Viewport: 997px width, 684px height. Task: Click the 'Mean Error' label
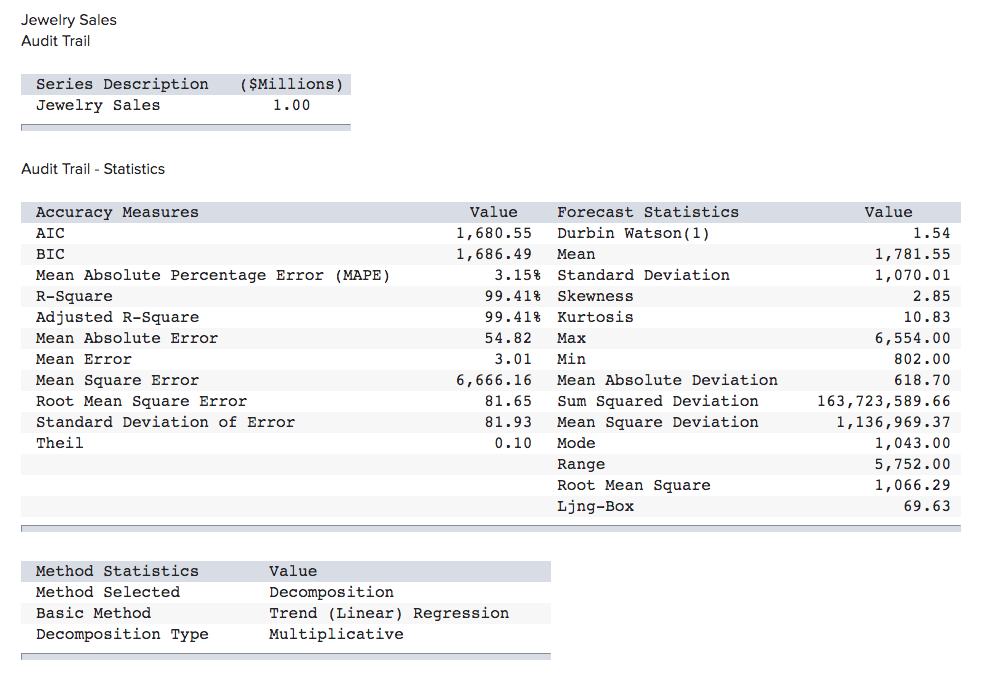click(x=83, y=359)
